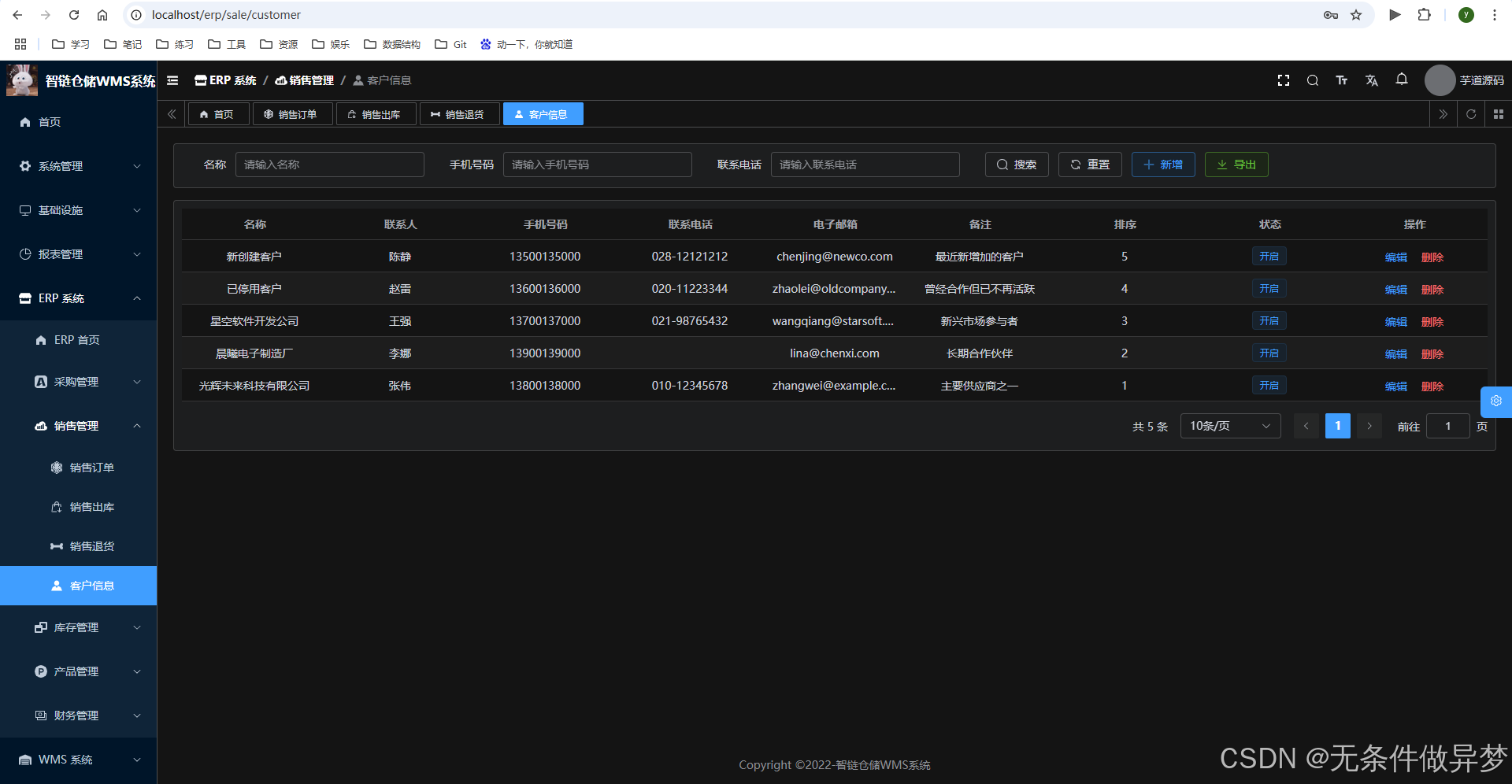This screenshot has height=784, width=1512.
Task: Expand 采购管理 submenu
Action: pyautogui.click(x=79, y=382)
